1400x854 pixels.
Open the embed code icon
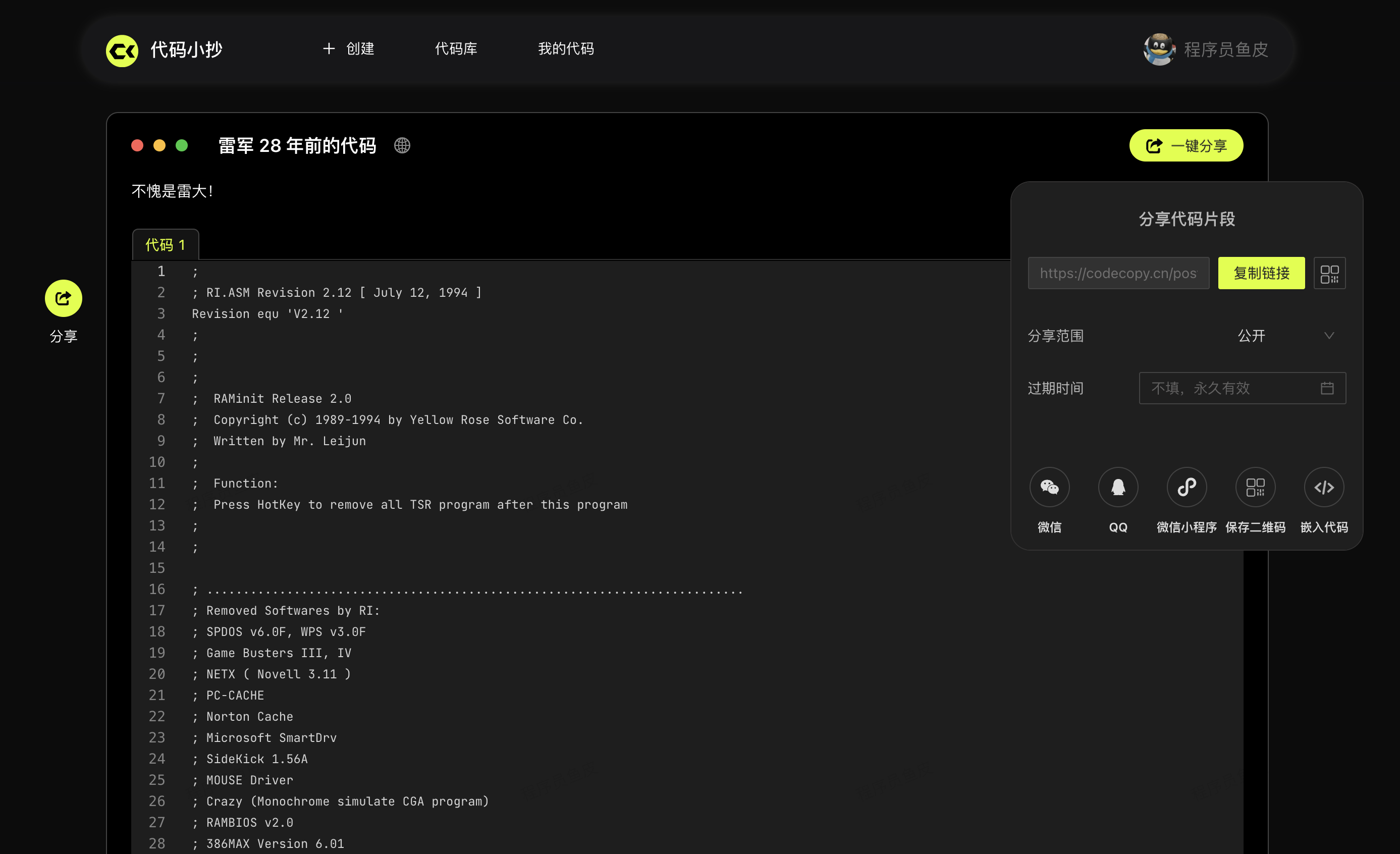[x=1324, y=487]
